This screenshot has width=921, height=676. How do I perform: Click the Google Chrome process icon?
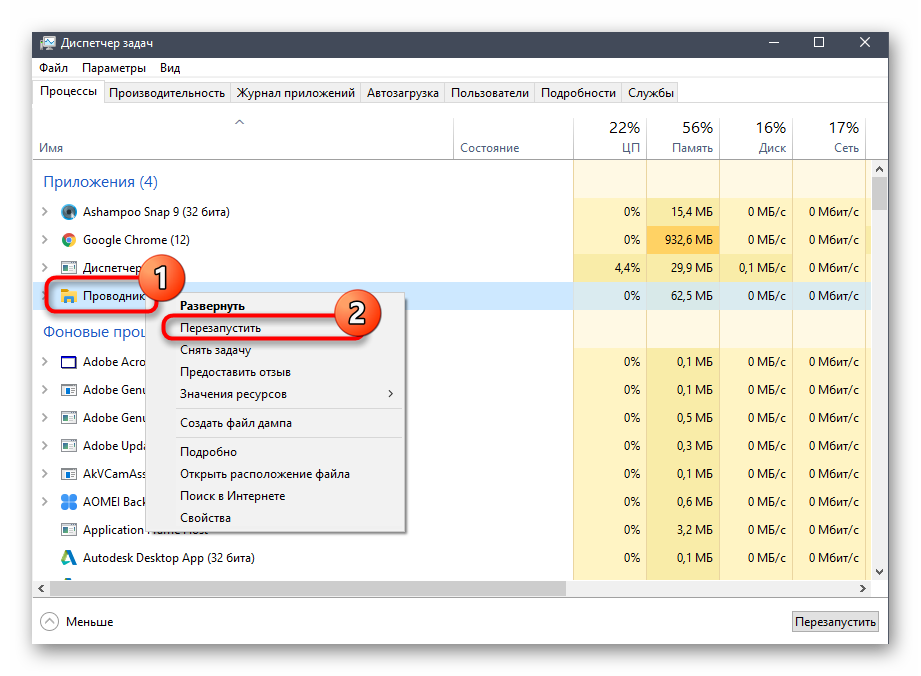(69, 240)
